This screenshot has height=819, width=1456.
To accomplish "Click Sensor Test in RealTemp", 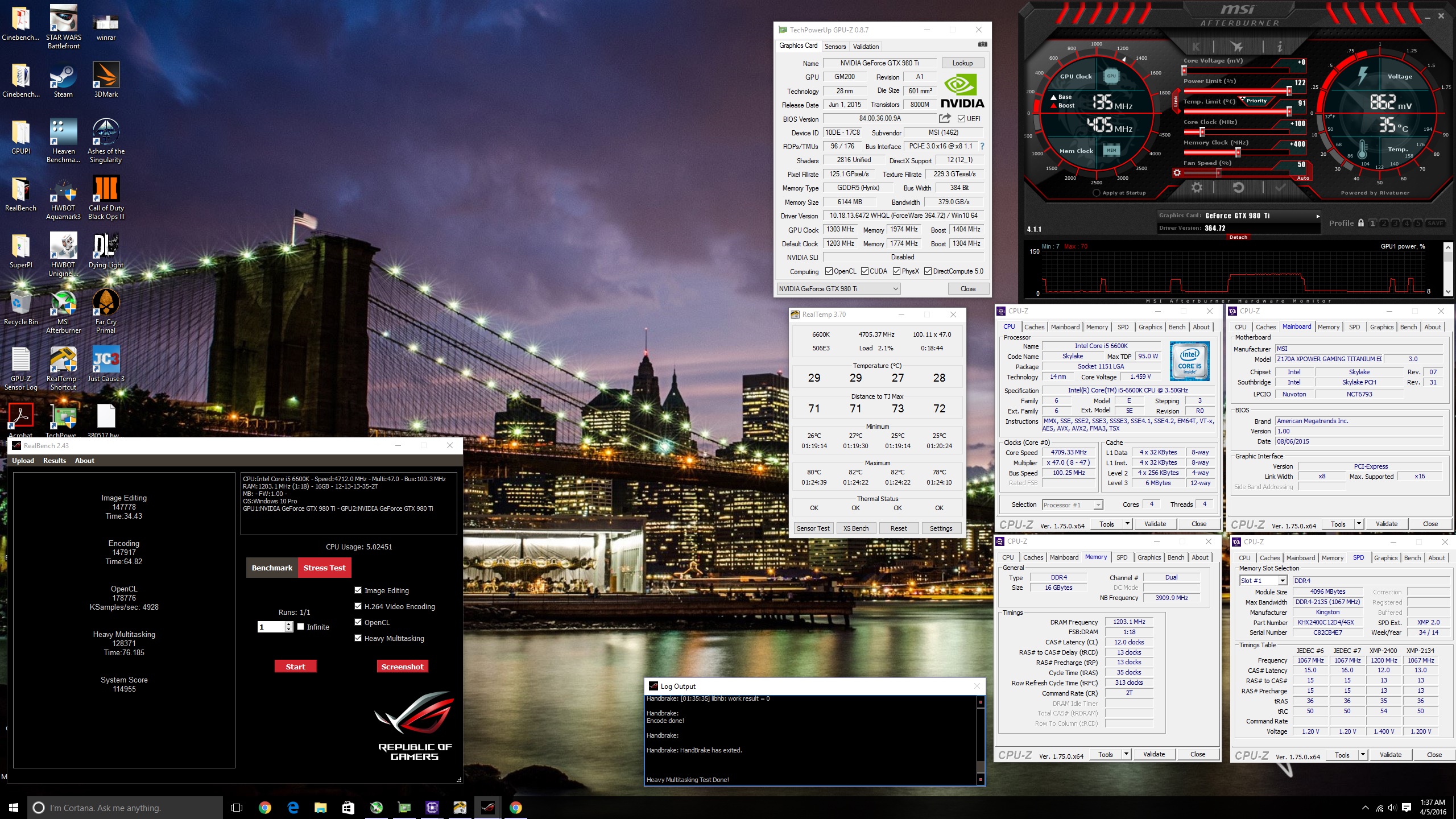I will [813, 528].
